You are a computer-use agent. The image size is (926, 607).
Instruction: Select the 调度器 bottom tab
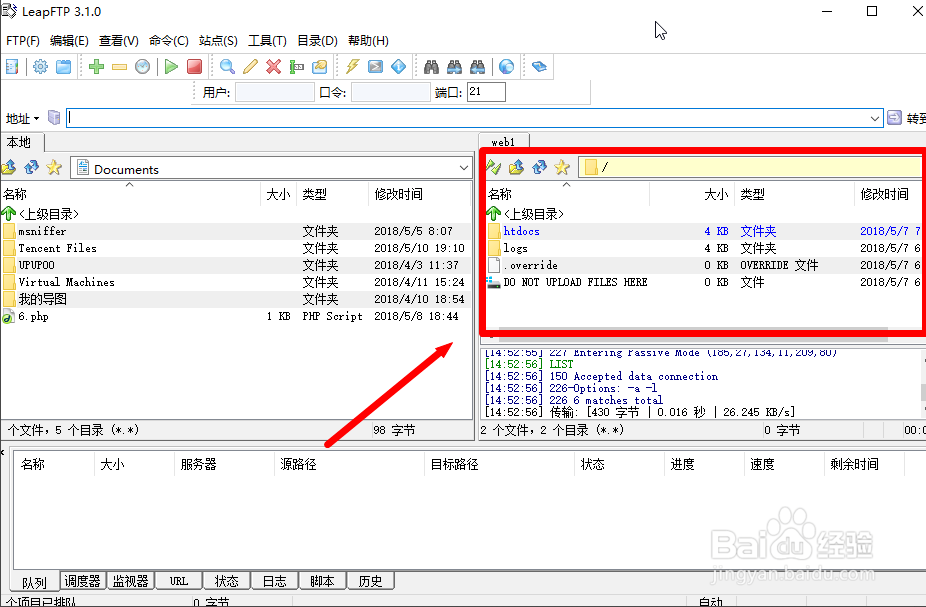83,581
